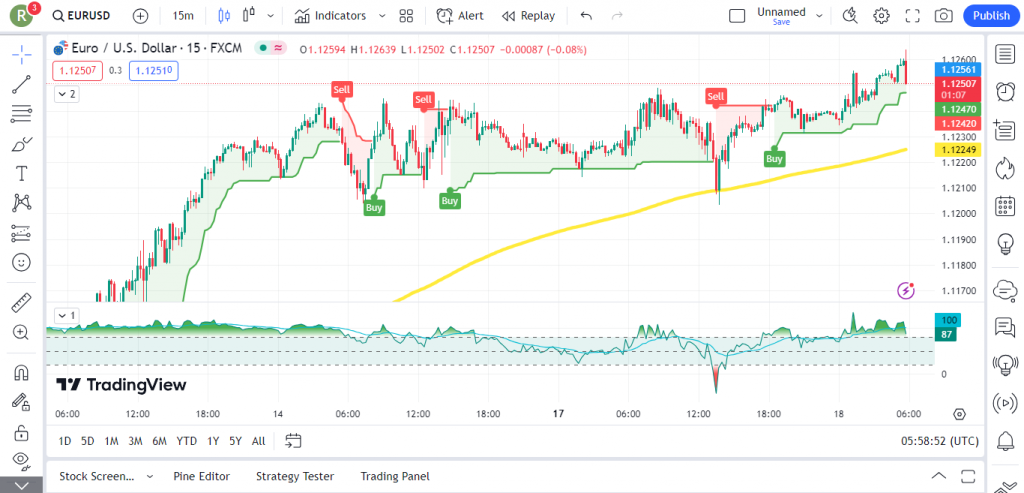
Task: Expand the favorite indicators dropdown arrow
Action: point(383,16)
